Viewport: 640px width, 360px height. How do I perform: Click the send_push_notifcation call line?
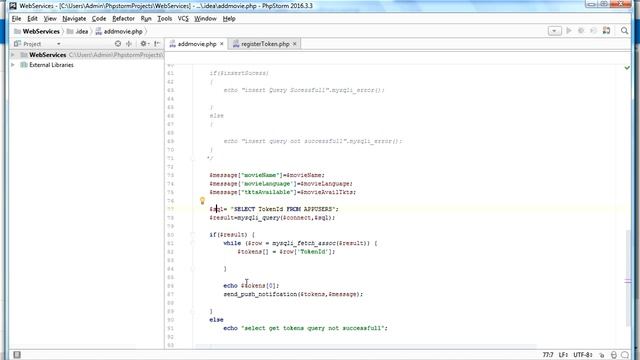293,294
